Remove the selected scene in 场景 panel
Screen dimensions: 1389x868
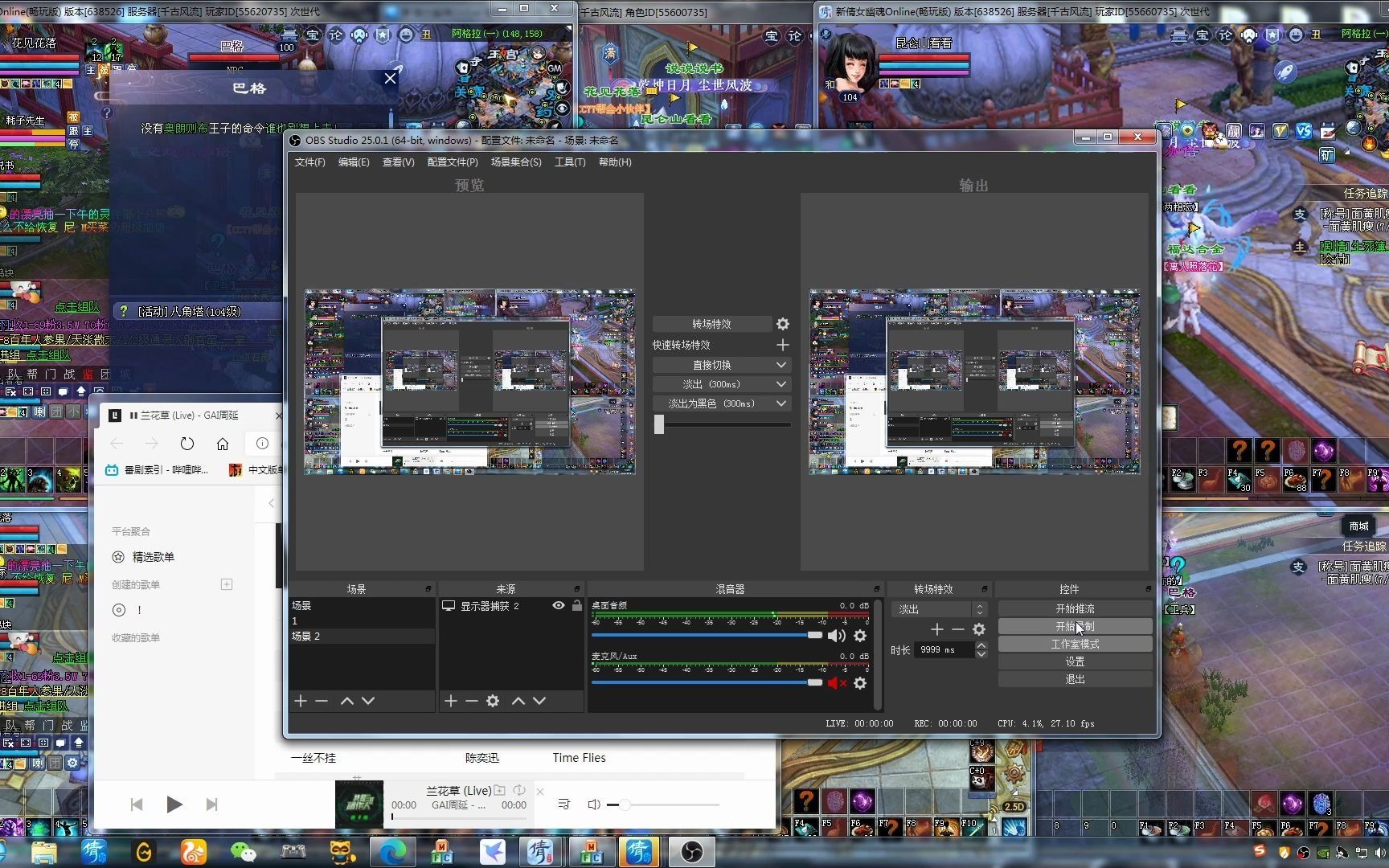322,701
